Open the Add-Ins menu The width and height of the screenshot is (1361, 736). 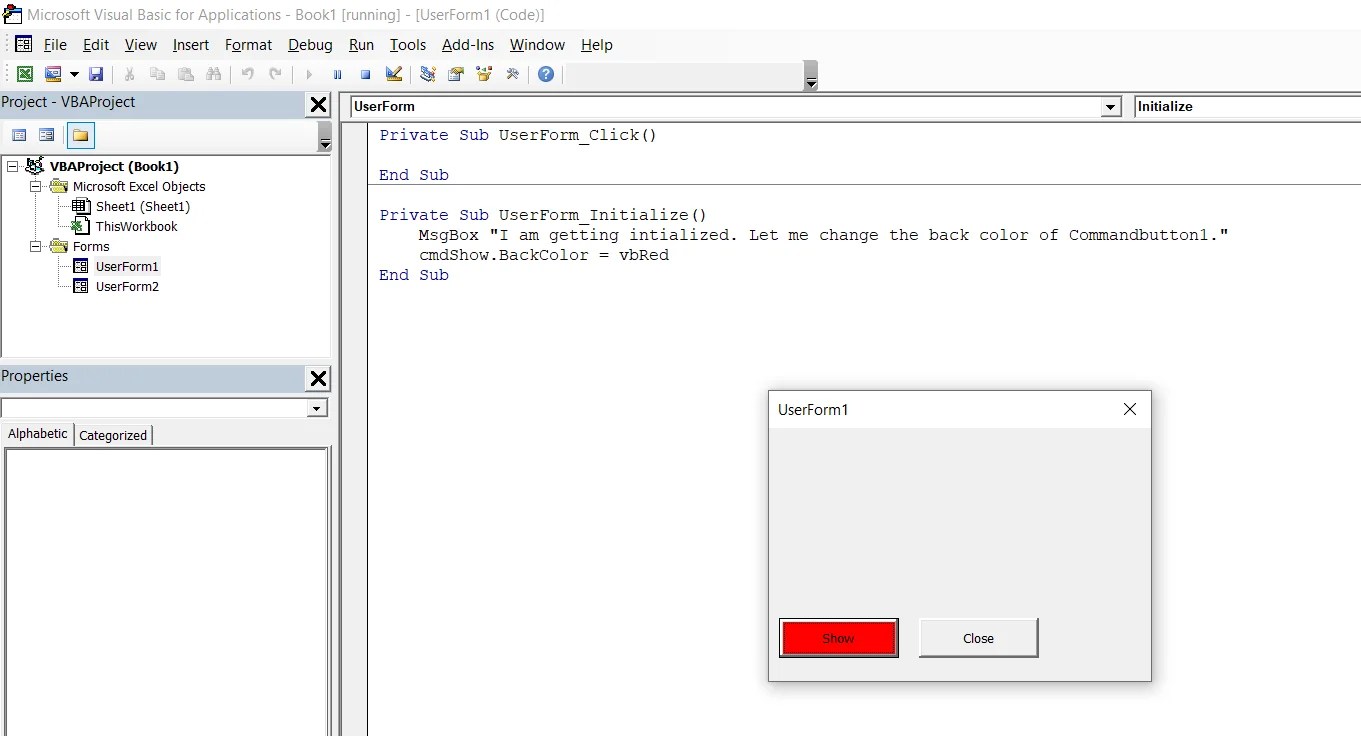(467, 45)
